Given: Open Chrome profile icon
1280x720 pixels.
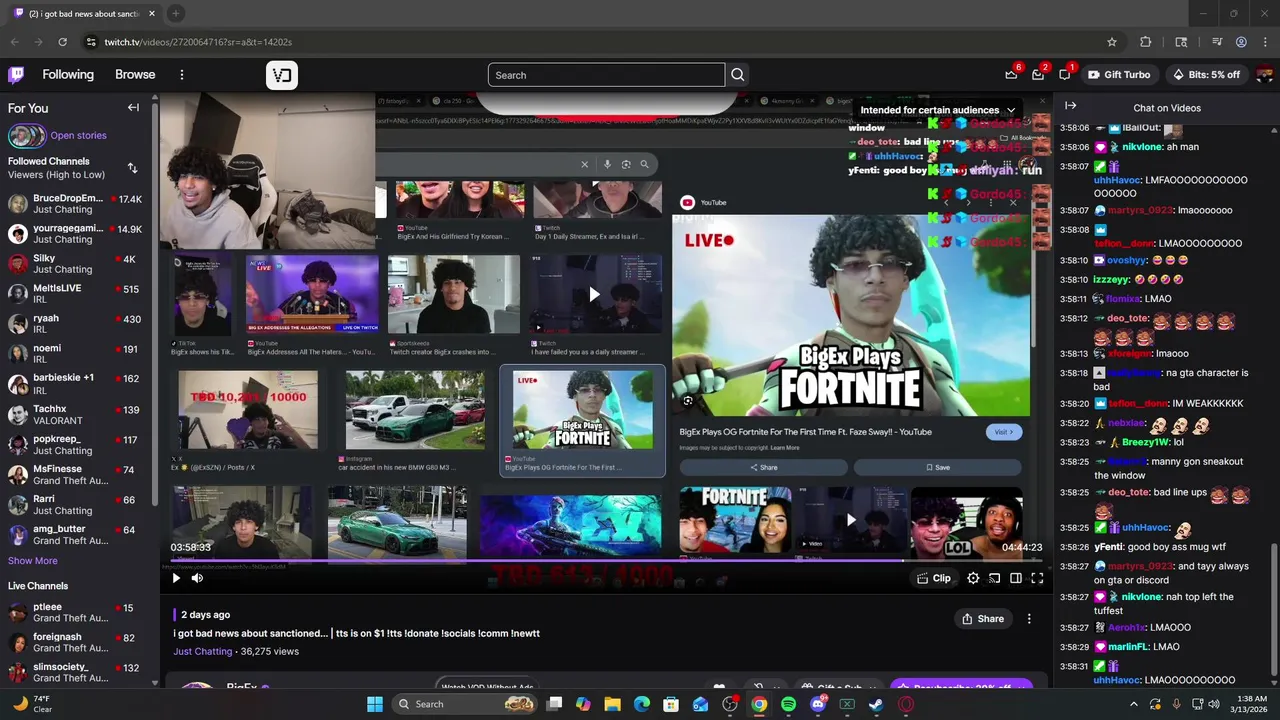Looking at the screenshot, I should point(1241,42).
